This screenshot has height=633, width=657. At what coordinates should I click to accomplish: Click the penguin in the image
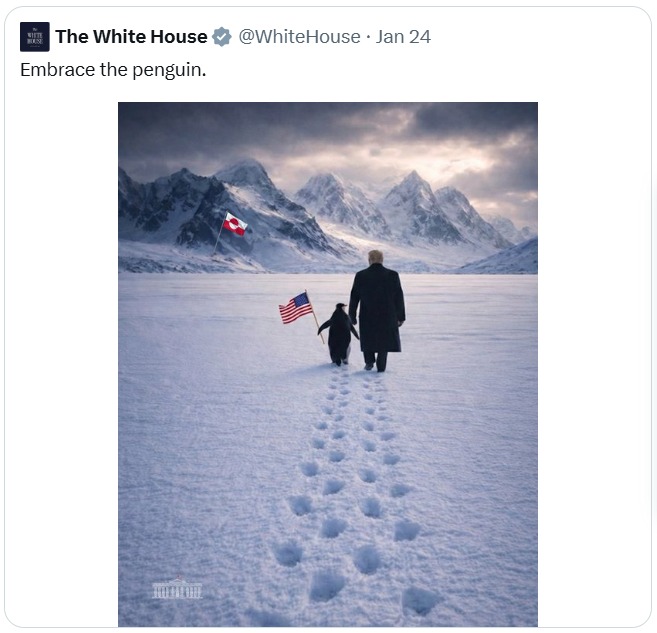[x=339, y=334]
